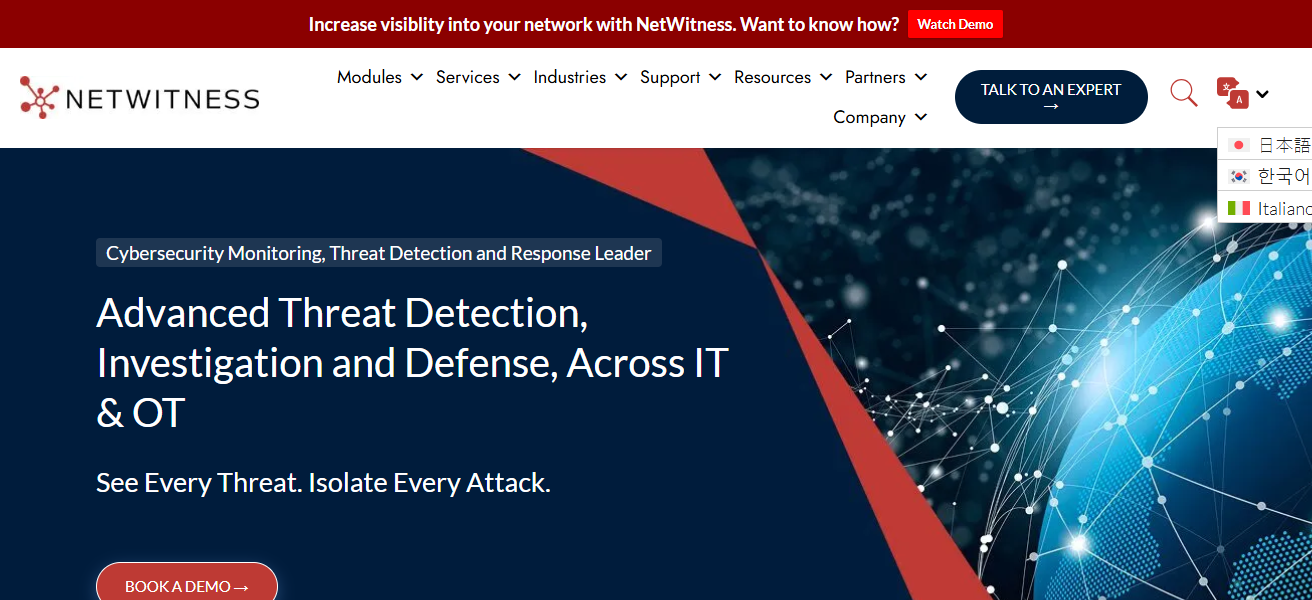The height and width of the screenshot is (600, 1312).
Task: Select 日本語 from the language list
Action: coord(1287,143)
